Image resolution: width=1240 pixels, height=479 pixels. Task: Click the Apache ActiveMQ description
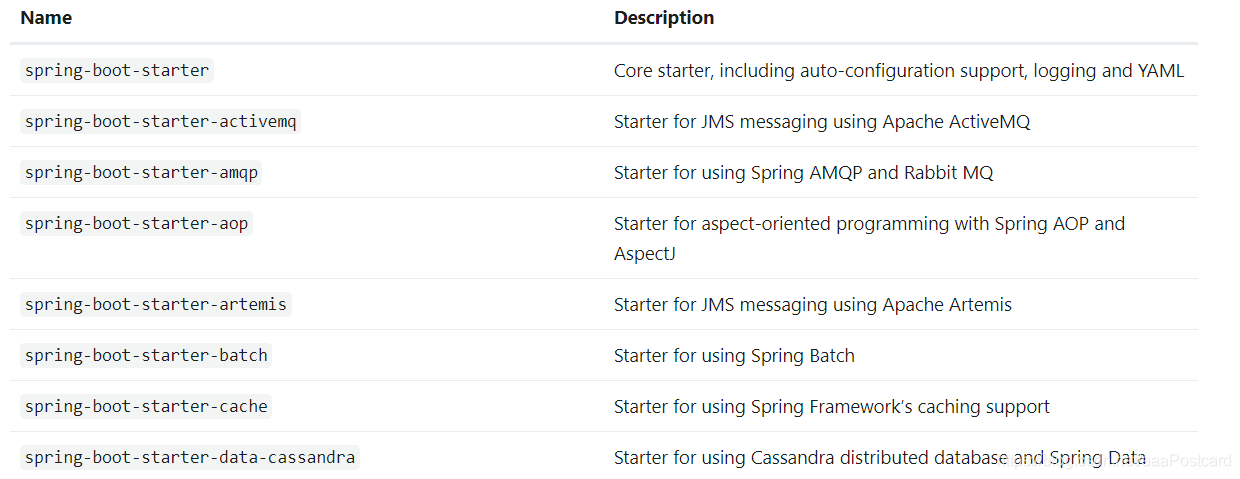[821, 122]
